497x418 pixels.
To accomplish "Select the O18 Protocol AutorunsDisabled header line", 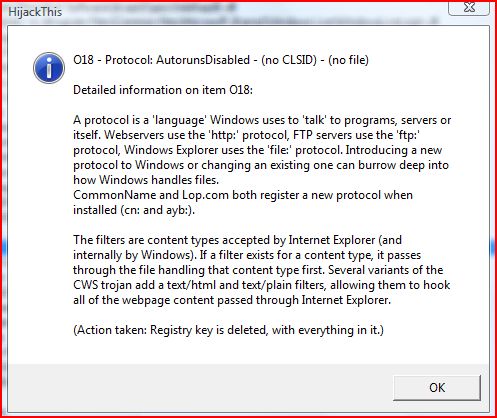I will (221, 60).
